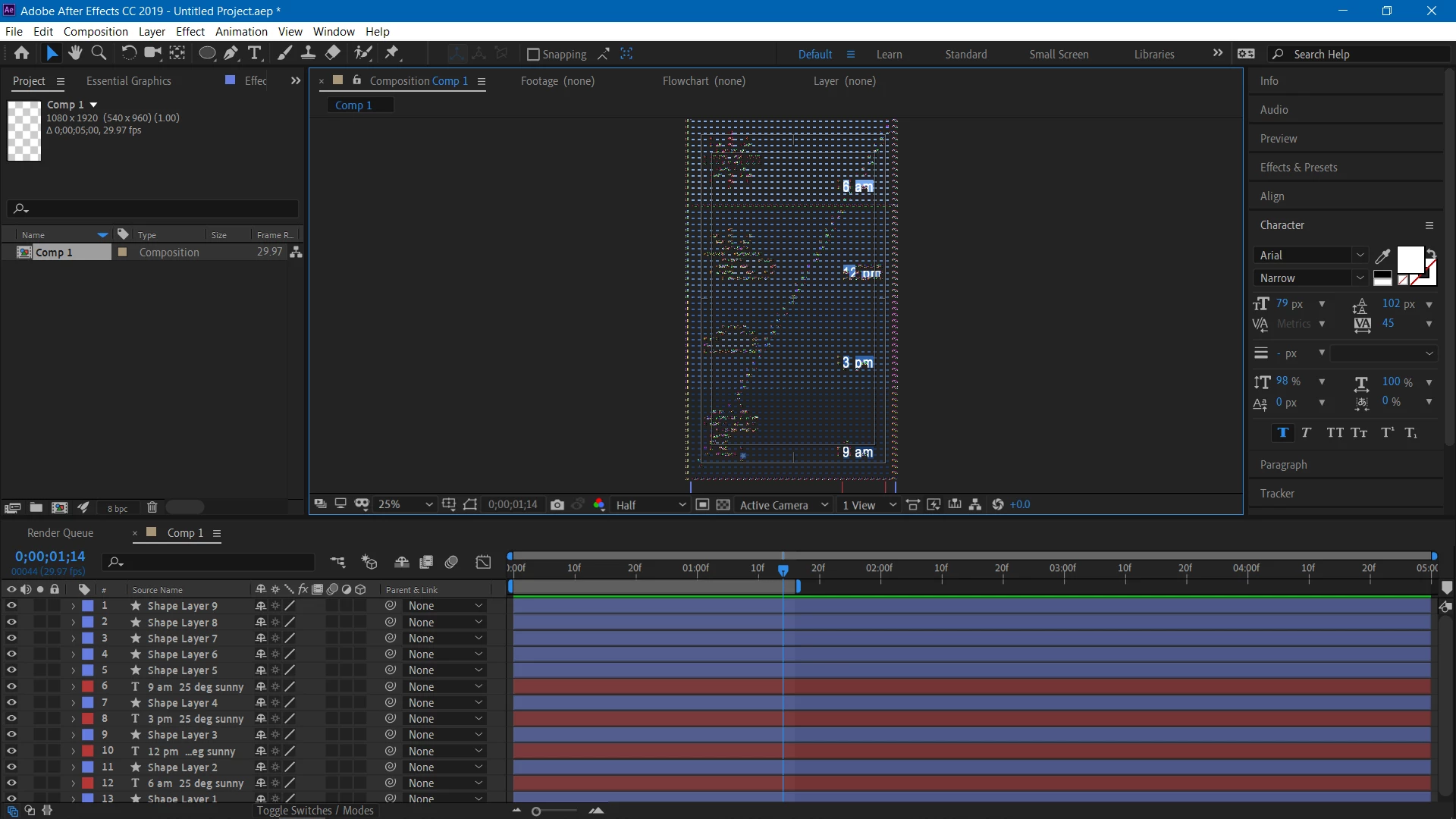Open the Animation menu

pyautogui.click(x=241, y=32)
